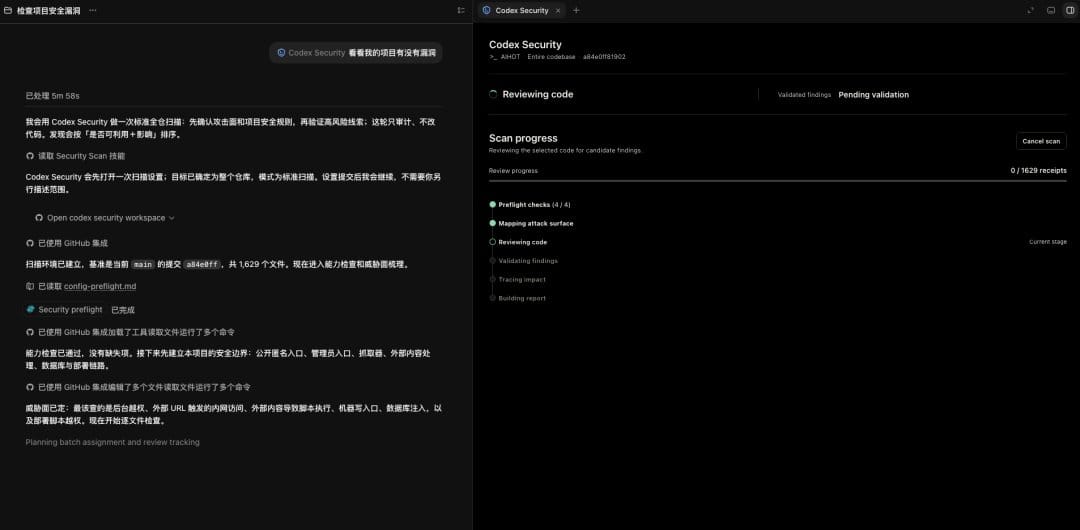Click the Mapping attack surface step
This screenshot has width=1080, height=530.
(x=536, y=223)
